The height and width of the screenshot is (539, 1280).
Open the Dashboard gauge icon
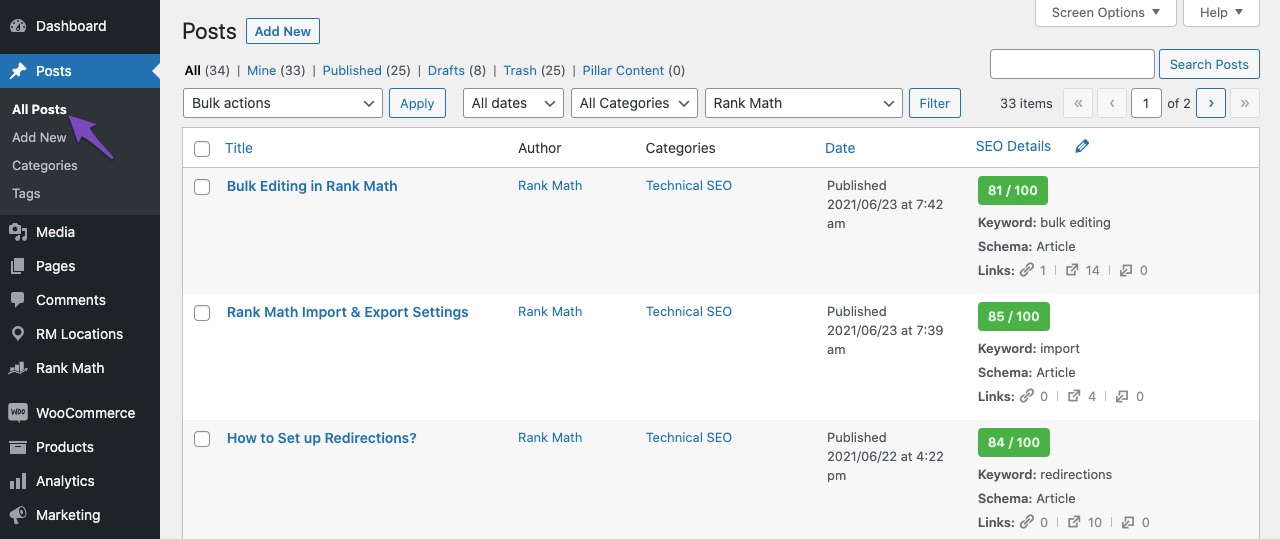click(x=18, y=26)
